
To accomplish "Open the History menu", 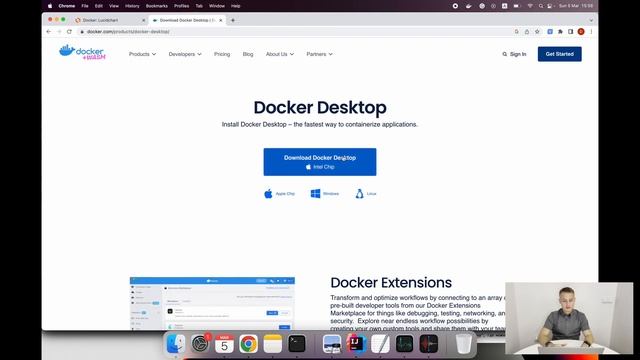I will point(132,6).
